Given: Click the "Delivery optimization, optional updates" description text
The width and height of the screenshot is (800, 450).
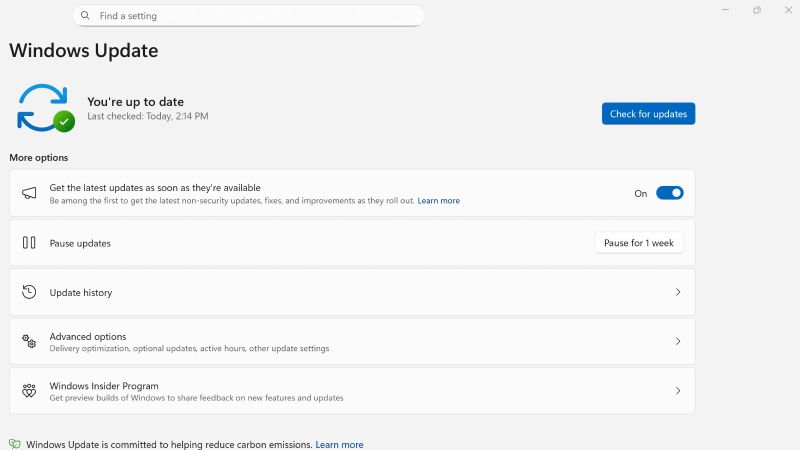Looking at the screenshot, I should click(189, 348).
